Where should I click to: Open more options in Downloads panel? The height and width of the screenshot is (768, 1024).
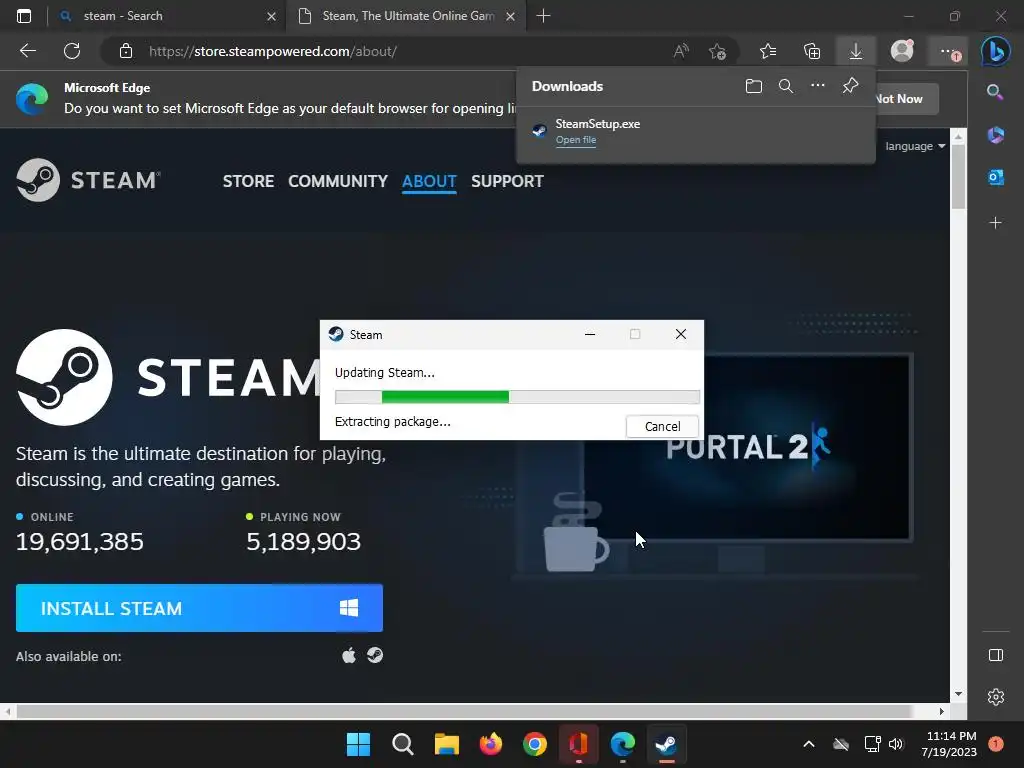[x=818, y=86]
